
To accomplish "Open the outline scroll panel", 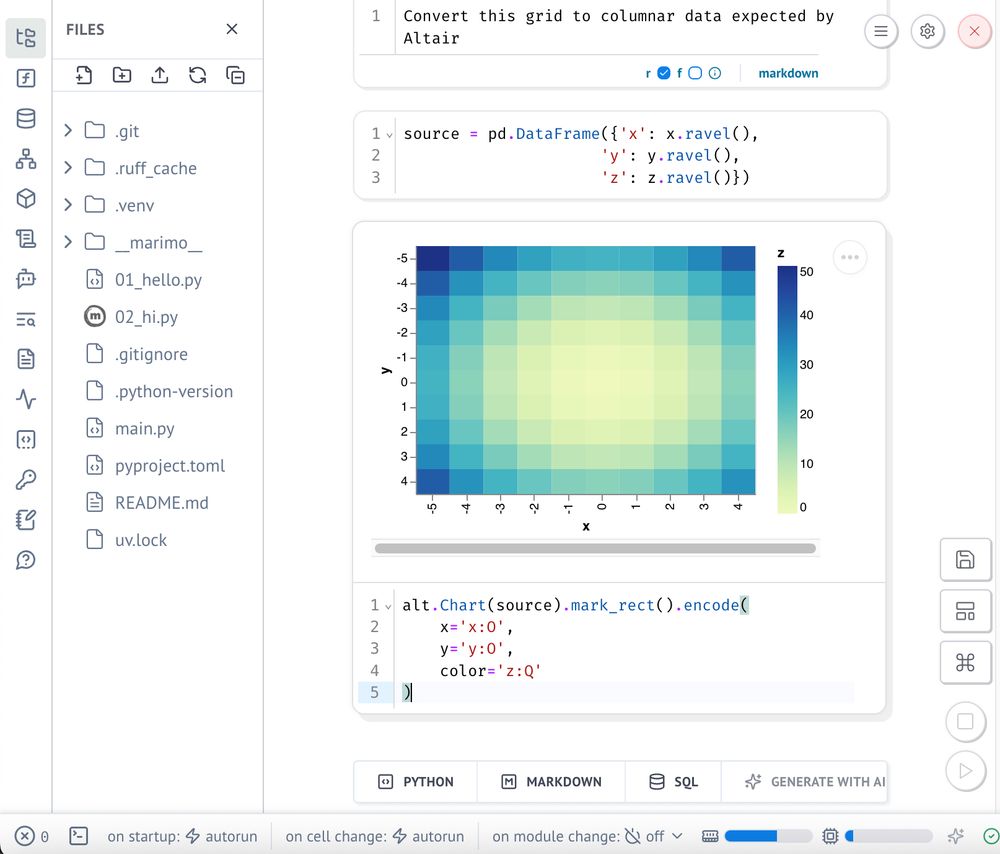I will [26, 239].
